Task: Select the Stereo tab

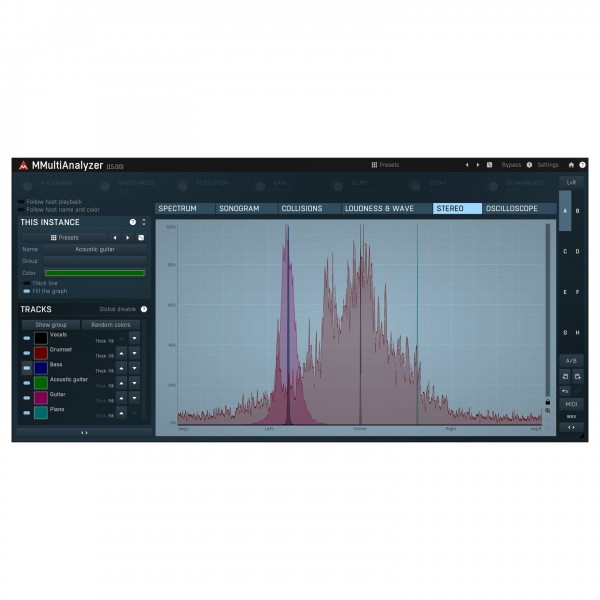Action: click(457, 209)
